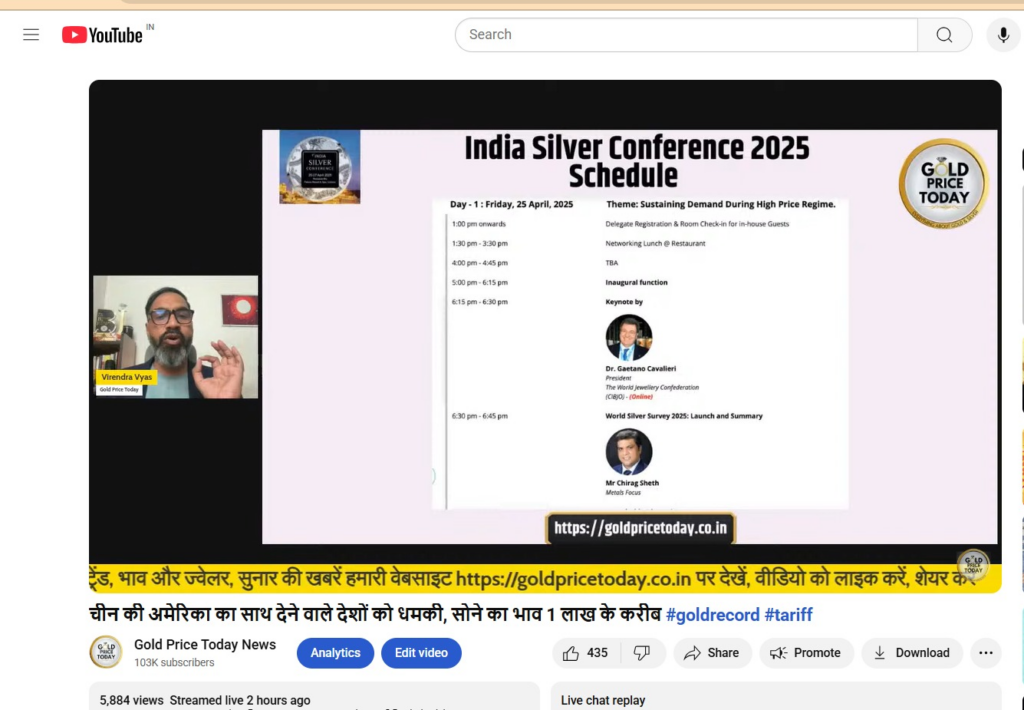Click the 103K subscribers text
This screenshot has height=710, width=1024.
174,662
